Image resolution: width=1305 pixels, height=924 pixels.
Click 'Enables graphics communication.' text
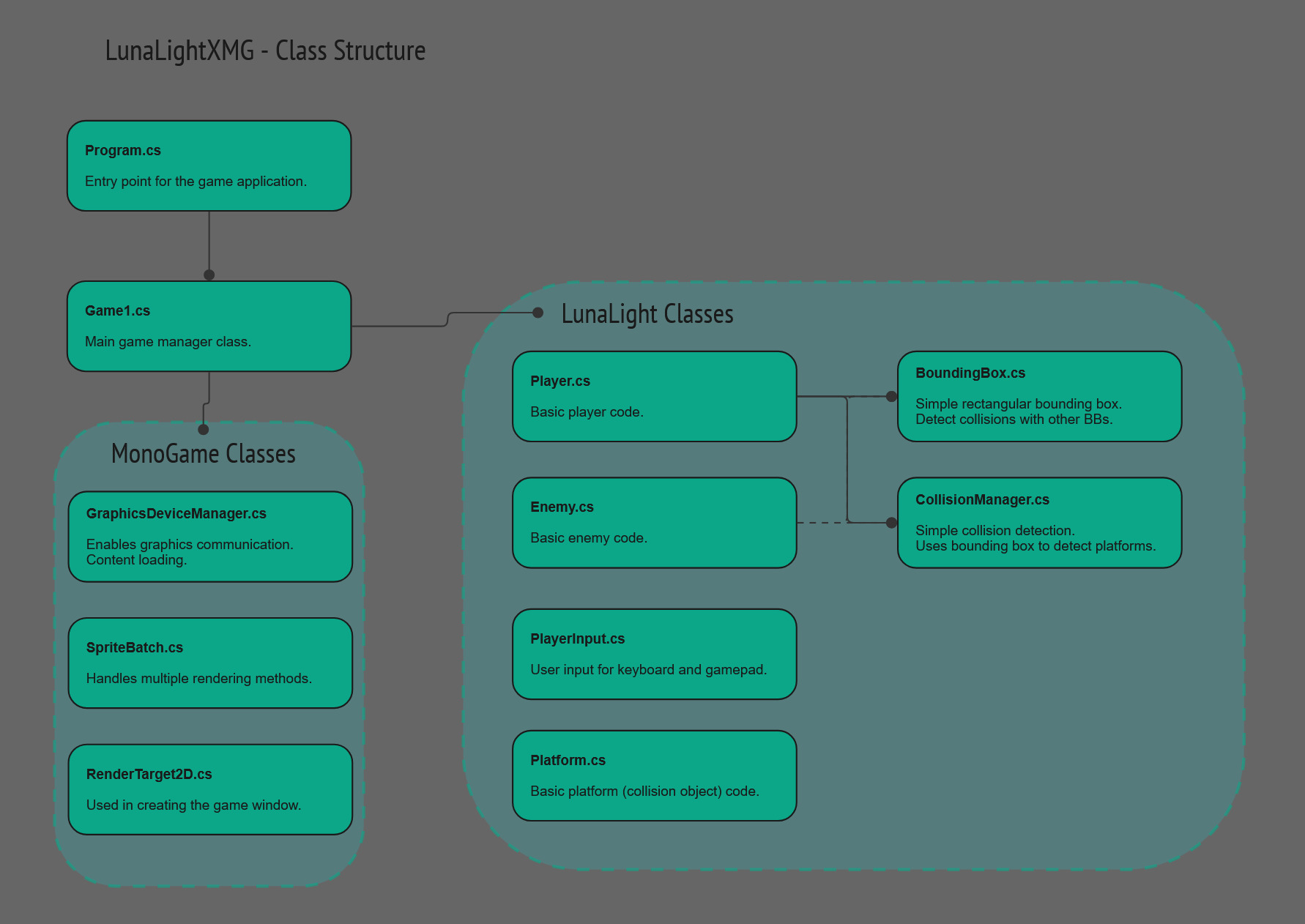coord(190,545)
